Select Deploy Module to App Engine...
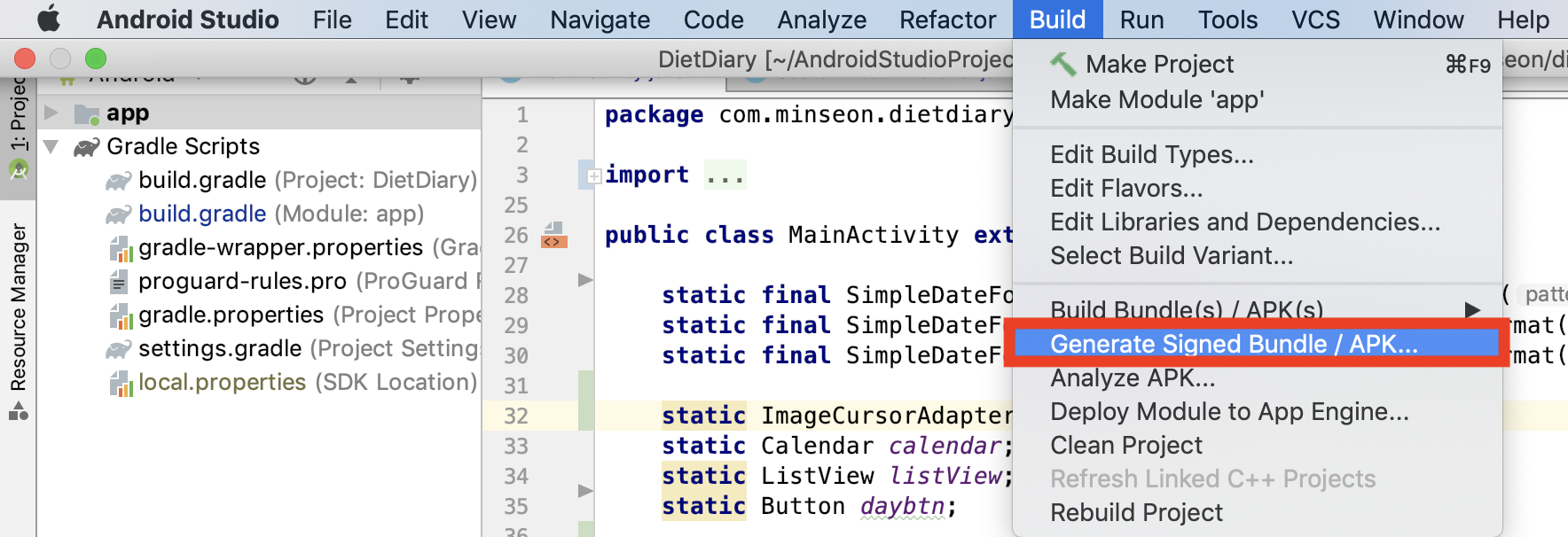This screenshot has height=537, width=1568. tap(1258, 412)
